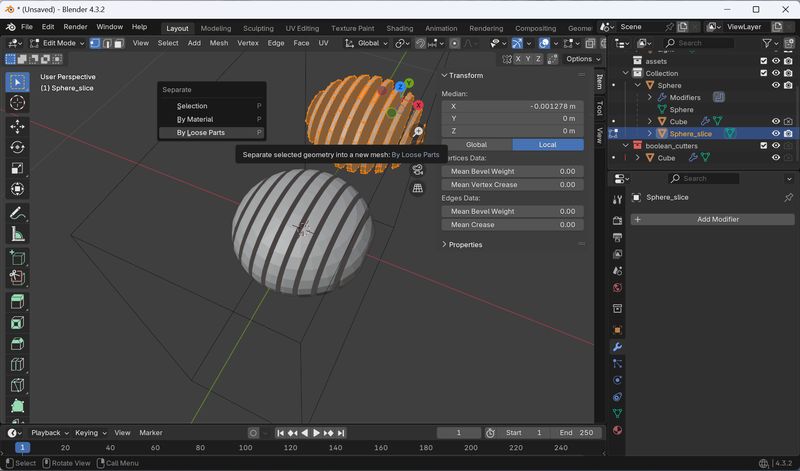The height and width of the screenshot is (471, 800).
Task: Toggle viewport overlays button
Action: pos(544,43)
